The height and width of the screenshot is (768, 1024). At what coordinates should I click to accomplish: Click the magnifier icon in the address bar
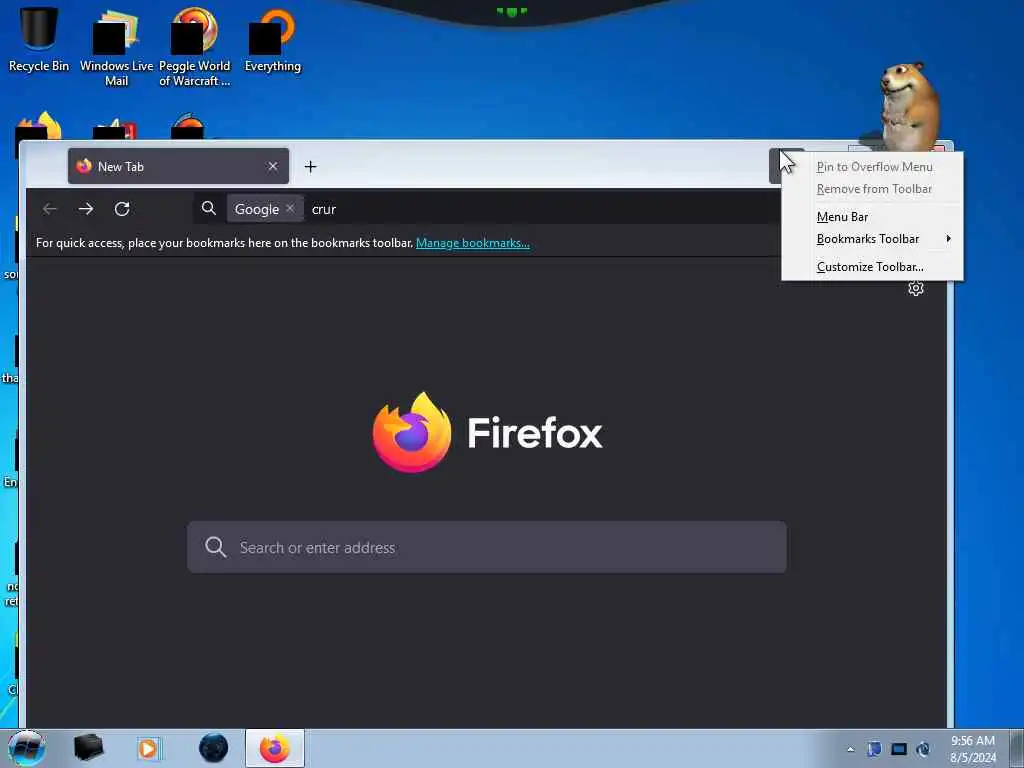click(x=209, y=208)
